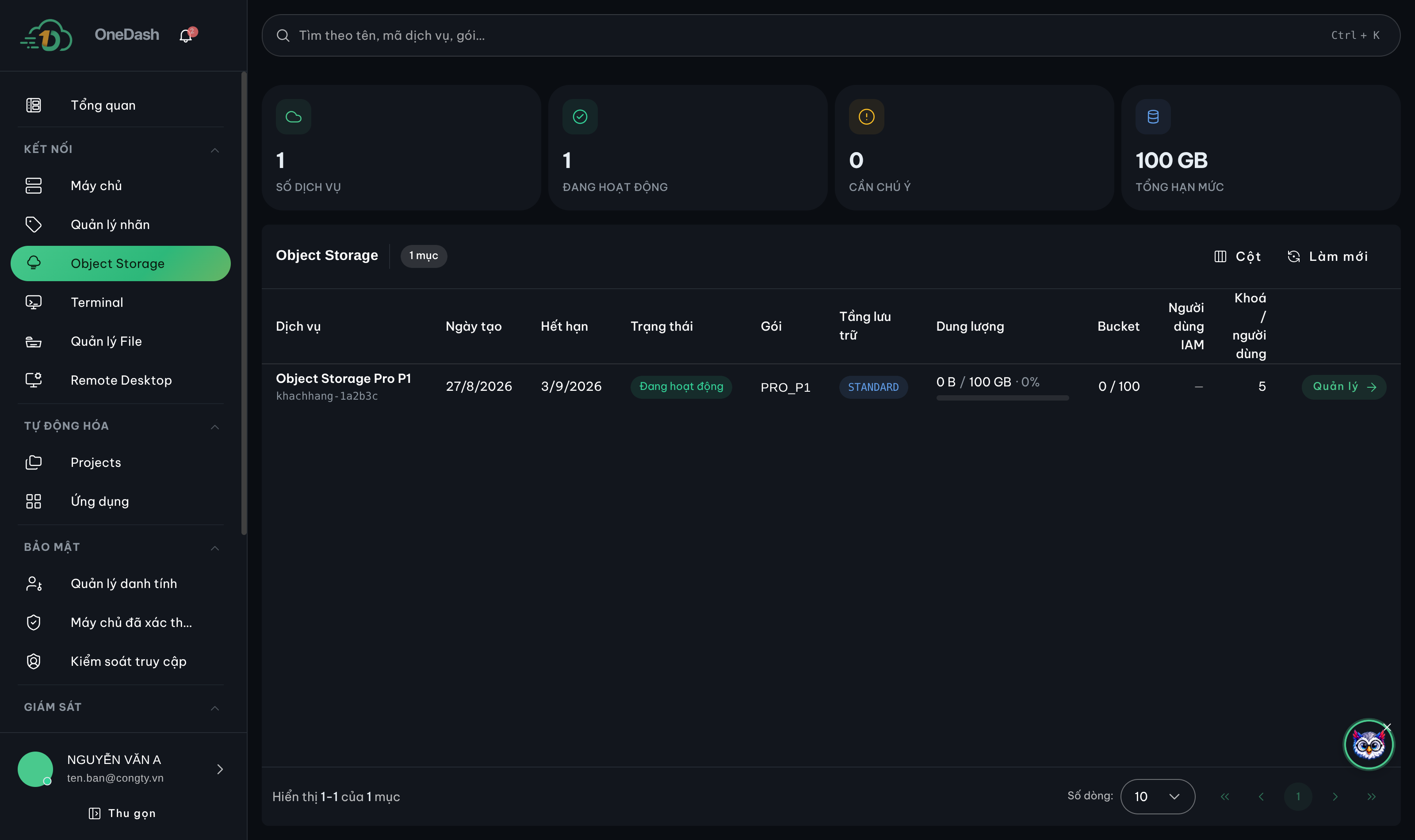
Task: Click the PRO_P1 plan cell
Action: (785, 387)
